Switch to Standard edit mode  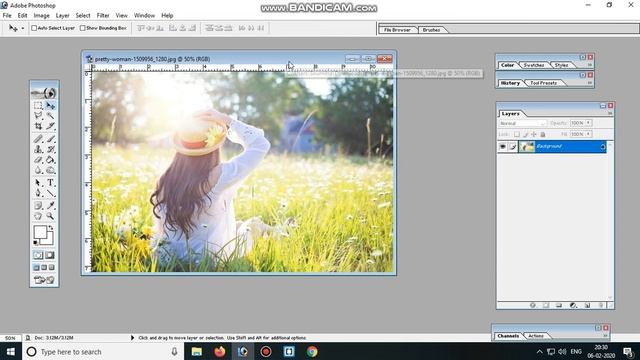point(38,255)
